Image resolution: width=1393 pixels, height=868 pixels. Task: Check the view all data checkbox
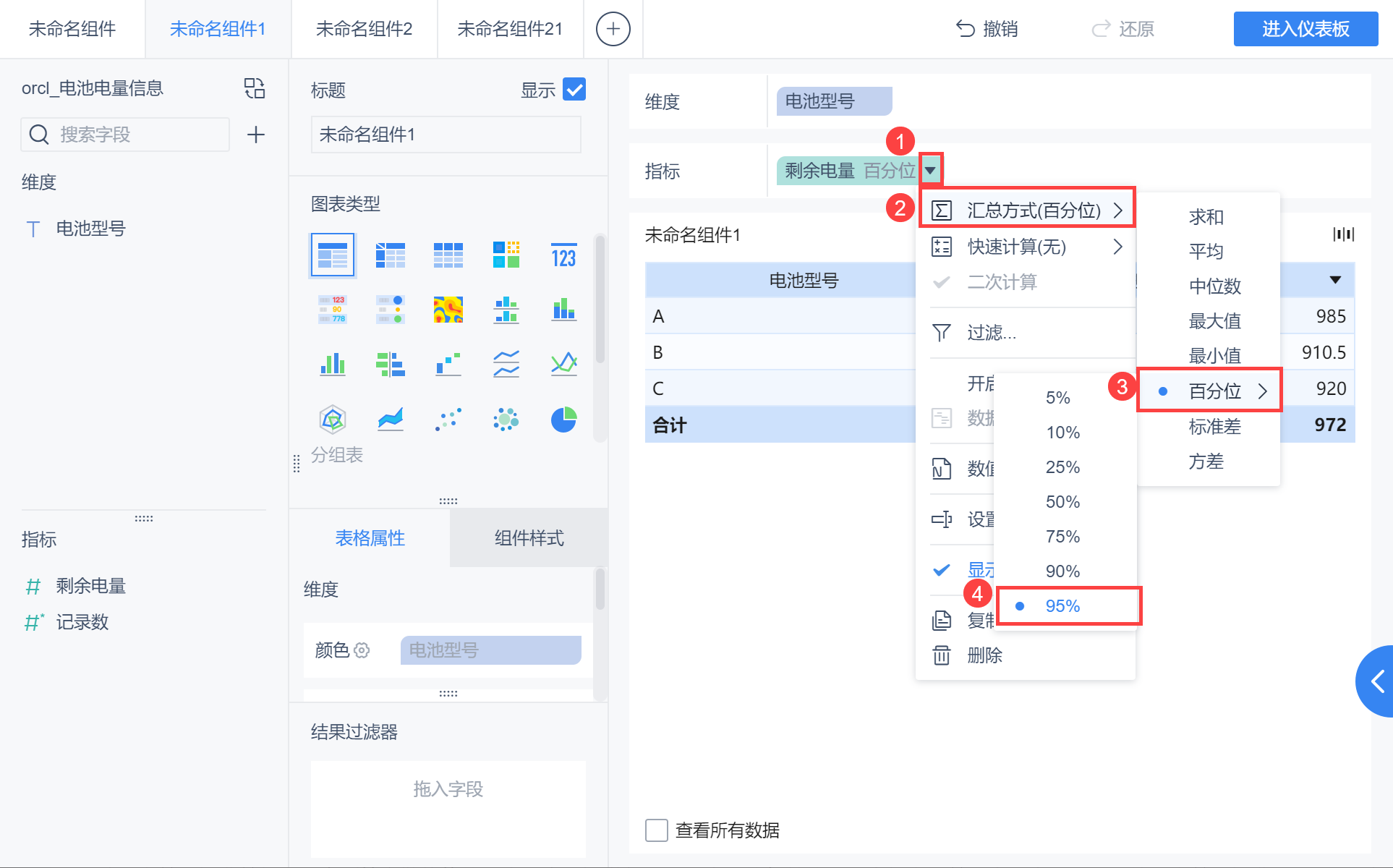(656, 830)
